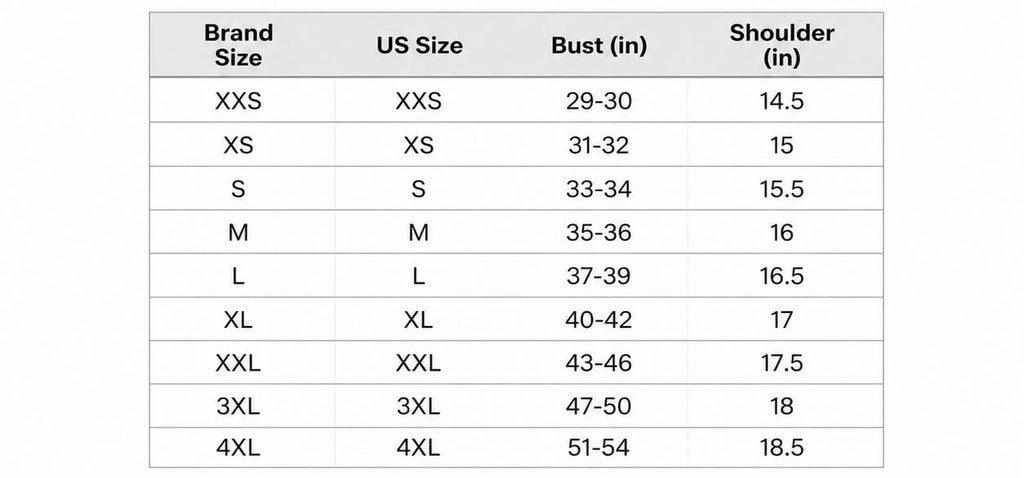The image size is (1024, 478).
Task: Click the XS cell under US Size
Action: (x=419, y=145)
